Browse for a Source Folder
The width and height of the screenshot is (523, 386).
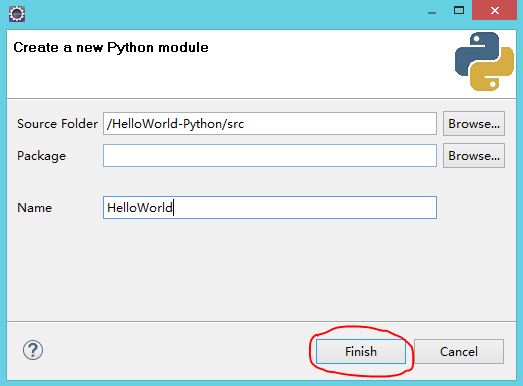(x=474, y=124)
